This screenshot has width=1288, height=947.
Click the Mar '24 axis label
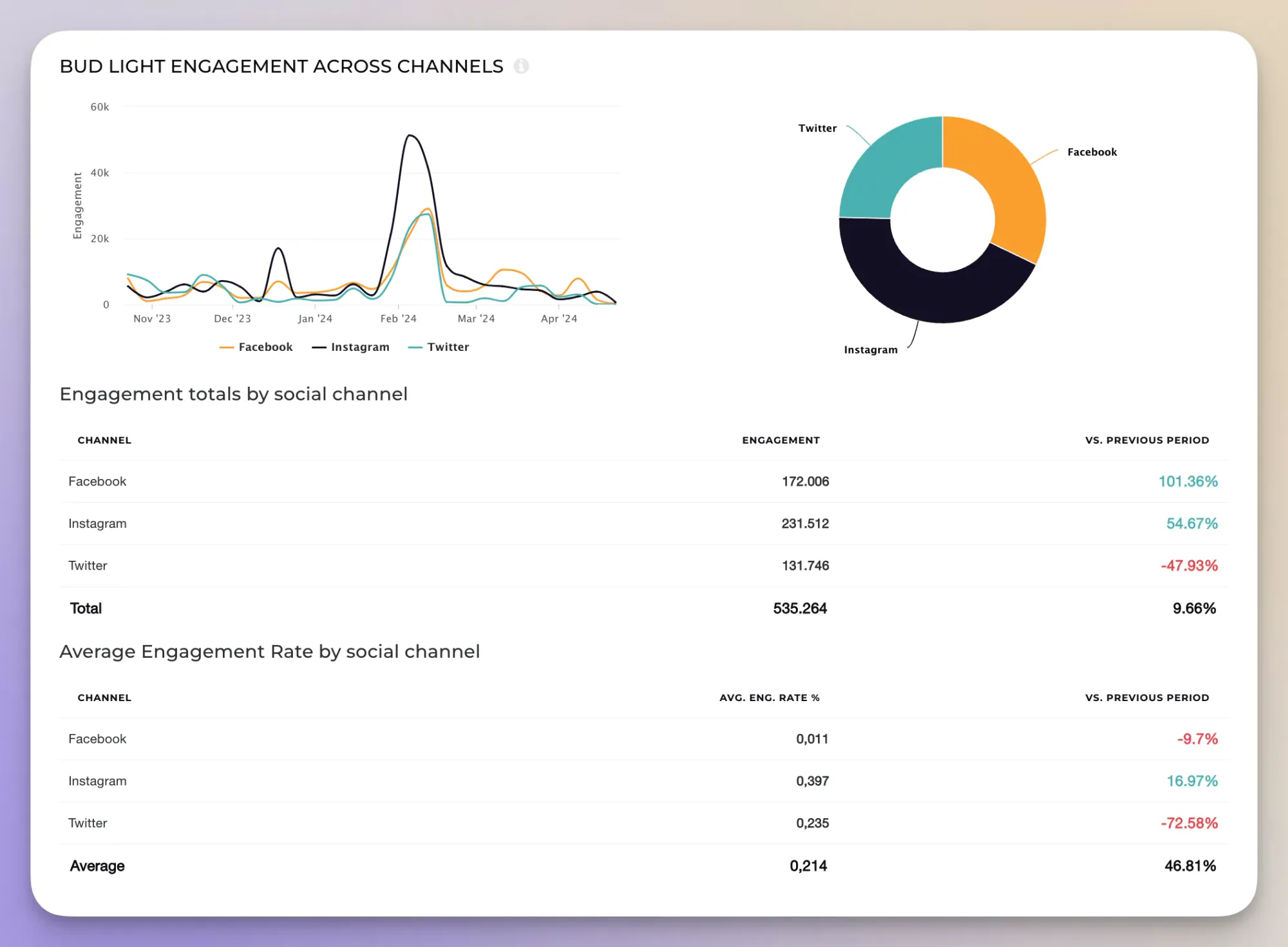(x=476, y=319)
